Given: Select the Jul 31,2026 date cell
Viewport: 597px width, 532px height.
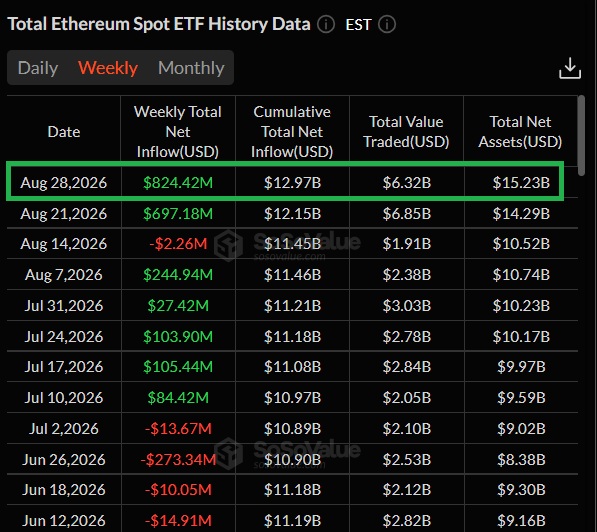Looking at the screenshot, I should click(64, 306).
